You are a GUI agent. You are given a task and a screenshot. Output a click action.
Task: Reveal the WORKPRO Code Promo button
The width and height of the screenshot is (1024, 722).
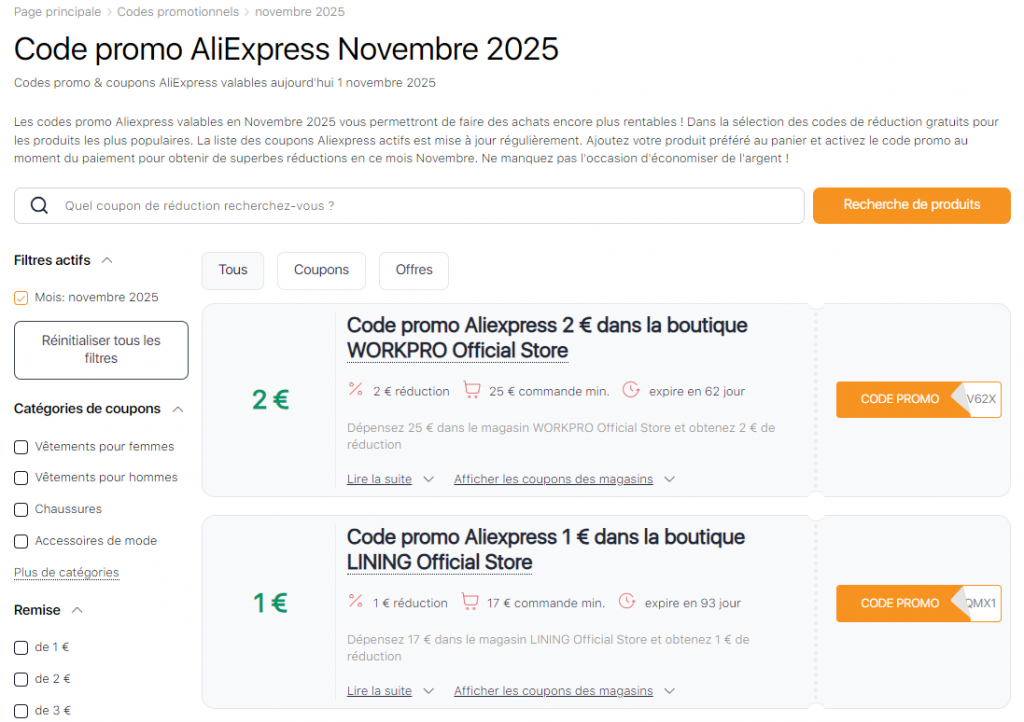[x=899, y=399]
